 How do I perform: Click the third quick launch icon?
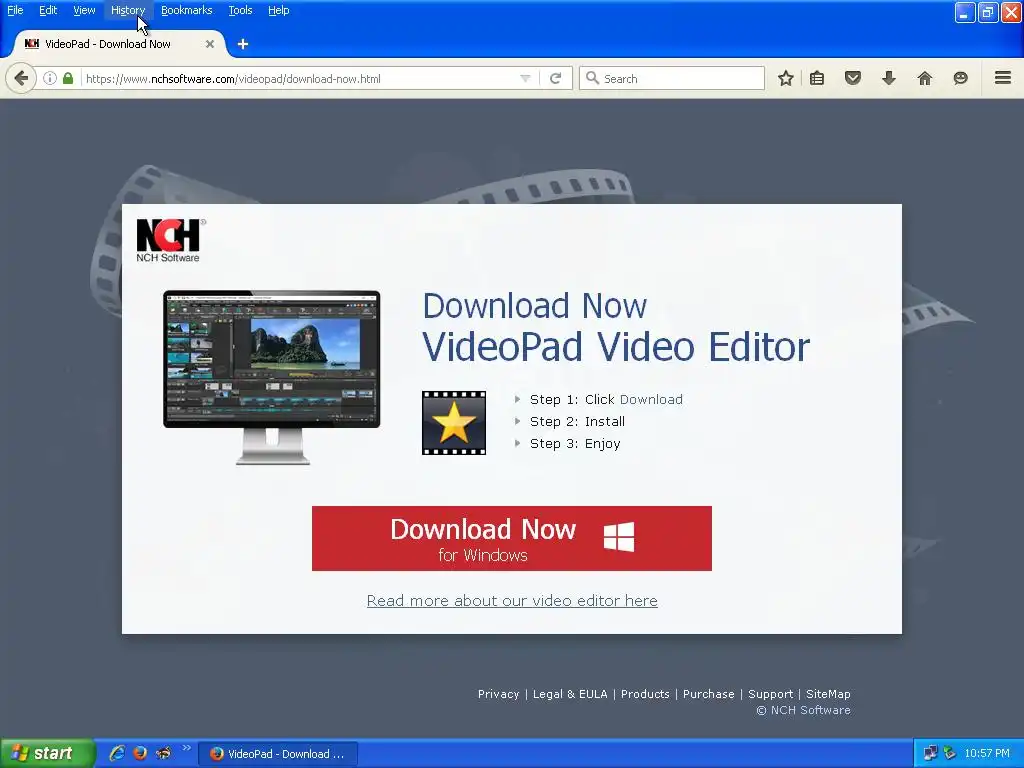pos(163,753)
